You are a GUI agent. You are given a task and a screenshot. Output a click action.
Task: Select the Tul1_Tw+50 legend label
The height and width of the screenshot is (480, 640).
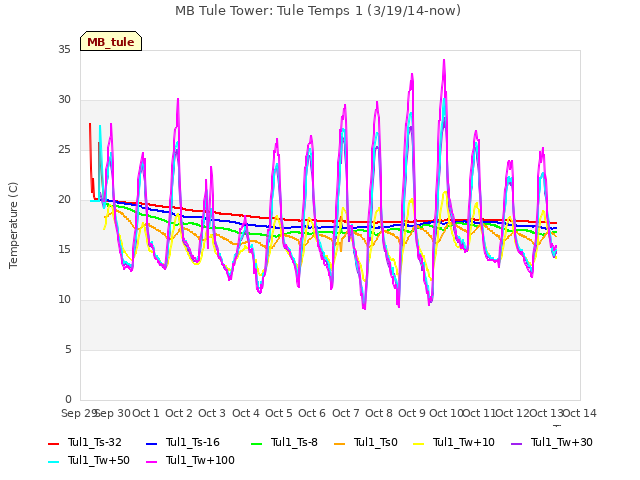(99, 460)
